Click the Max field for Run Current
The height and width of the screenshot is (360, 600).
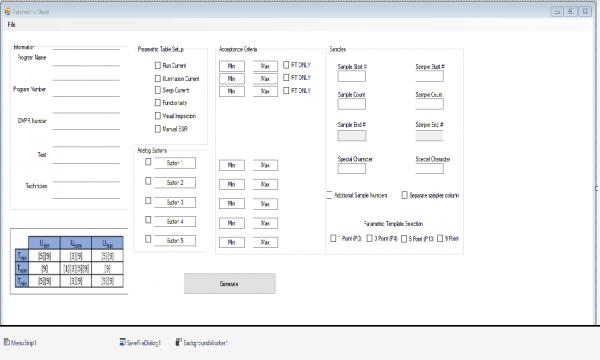265,66
